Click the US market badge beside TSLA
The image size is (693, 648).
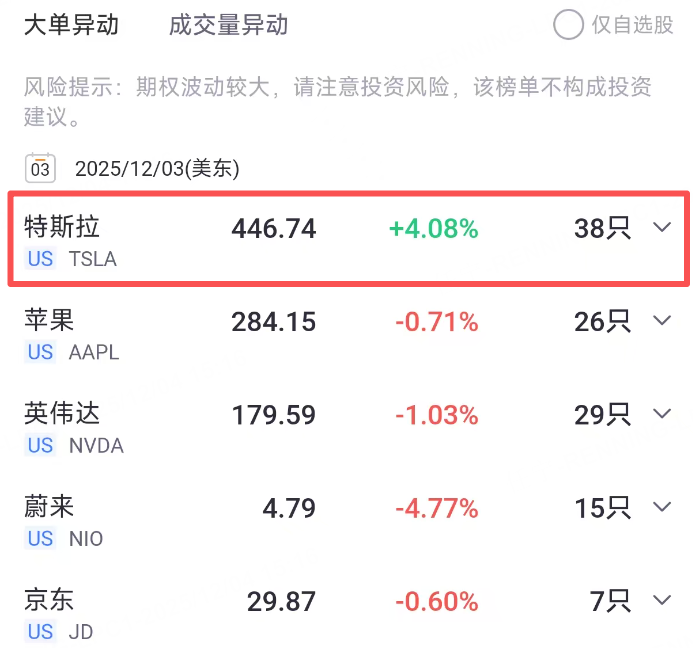pos(41,259)
